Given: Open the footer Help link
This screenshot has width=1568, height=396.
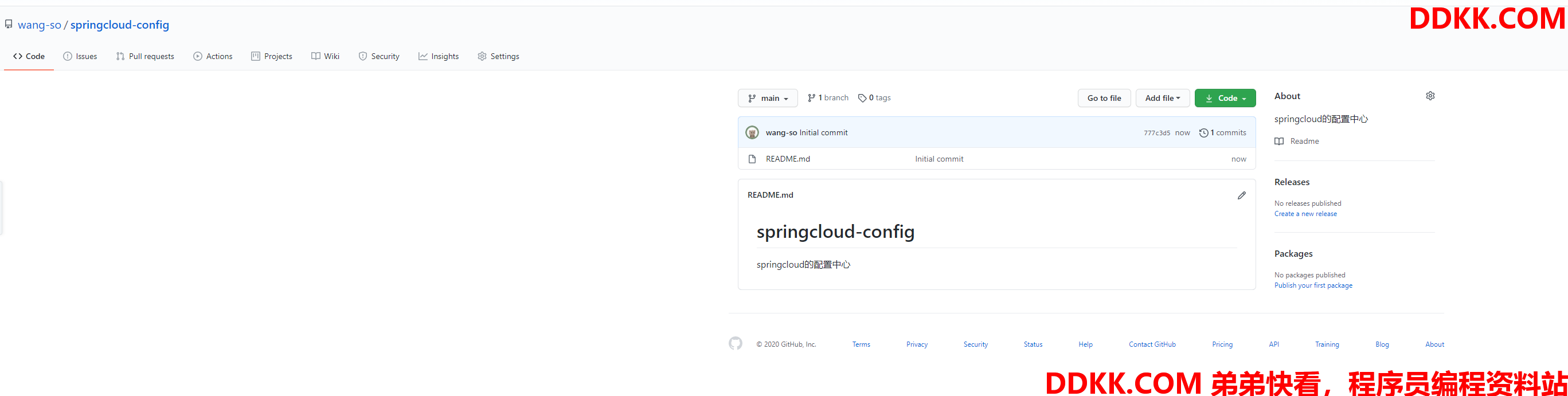Looking at the screenshot, I should 1085,344.
